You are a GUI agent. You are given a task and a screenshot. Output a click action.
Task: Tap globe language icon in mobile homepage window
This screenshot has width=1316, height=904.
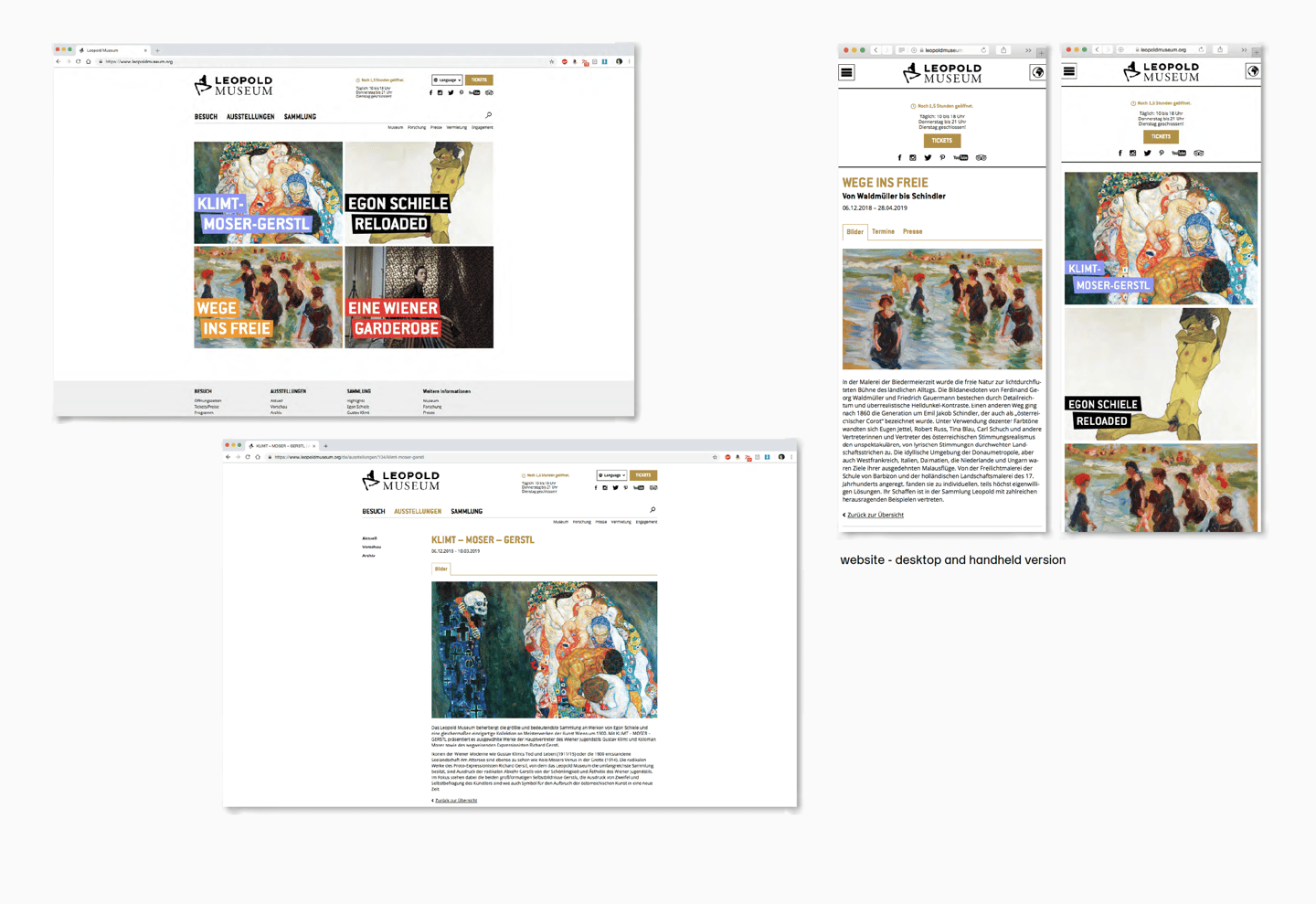point(1253,71)
